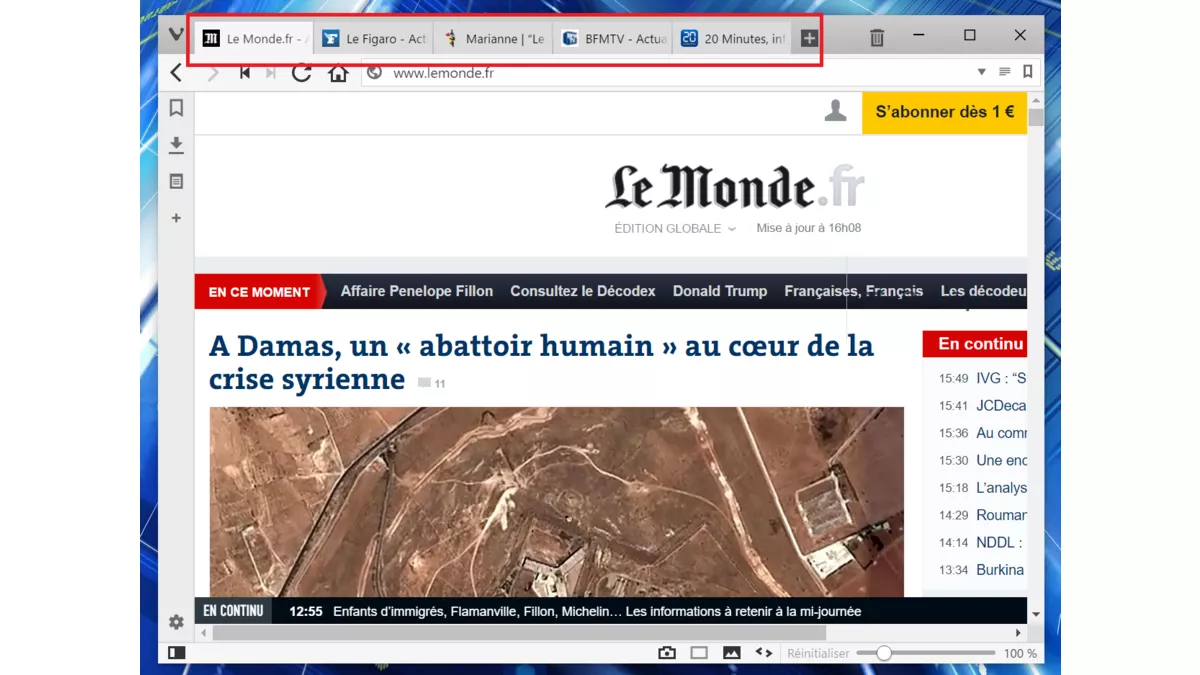Click the fast forward button
The height and width of the screenshot is (675, 1200).
[x=270, y=73]
